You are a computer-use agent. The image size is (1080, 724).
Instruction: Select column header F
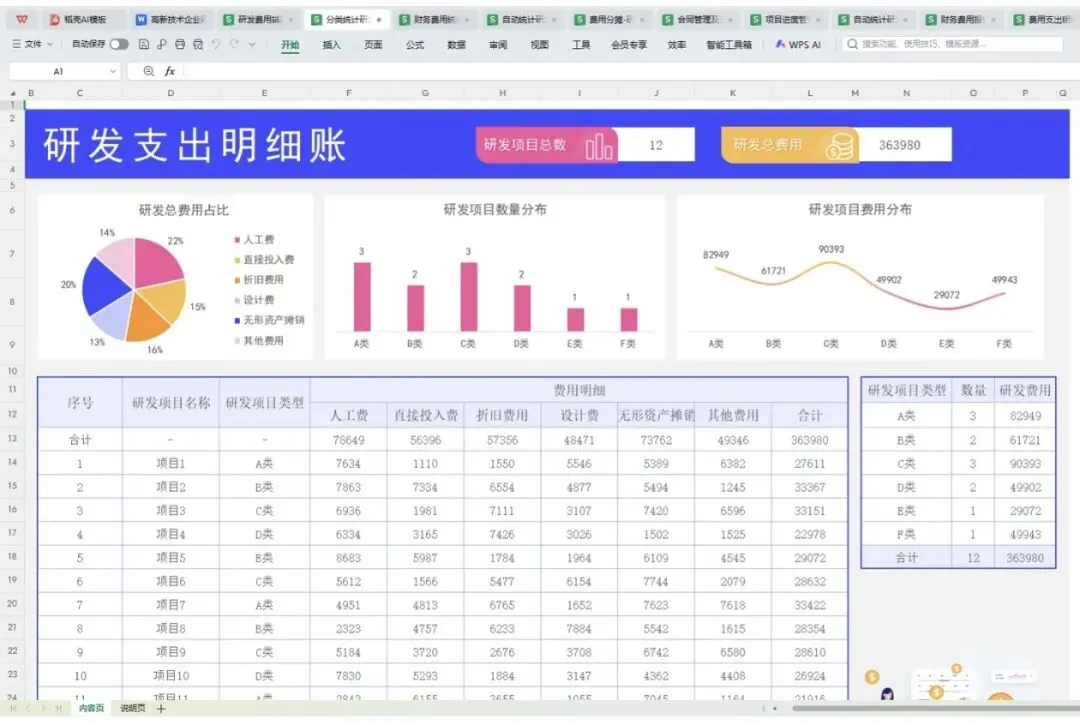[x=349, y=93]
